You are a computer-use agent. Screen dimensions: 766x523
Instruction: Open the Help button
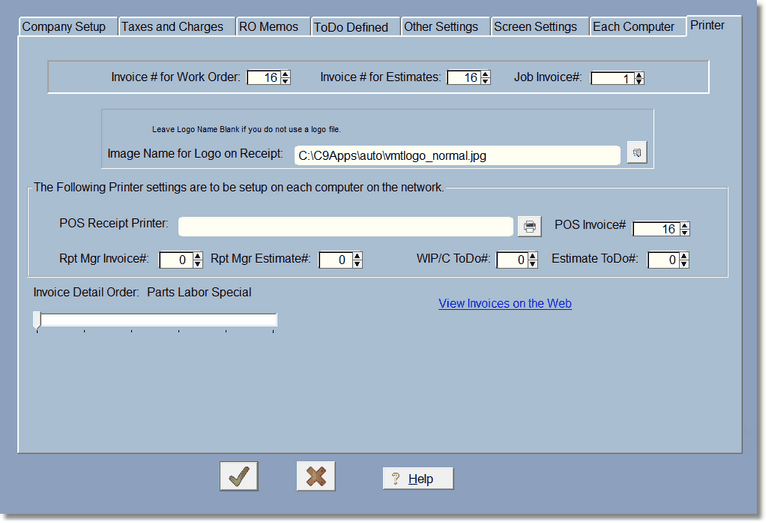point(418,479)
